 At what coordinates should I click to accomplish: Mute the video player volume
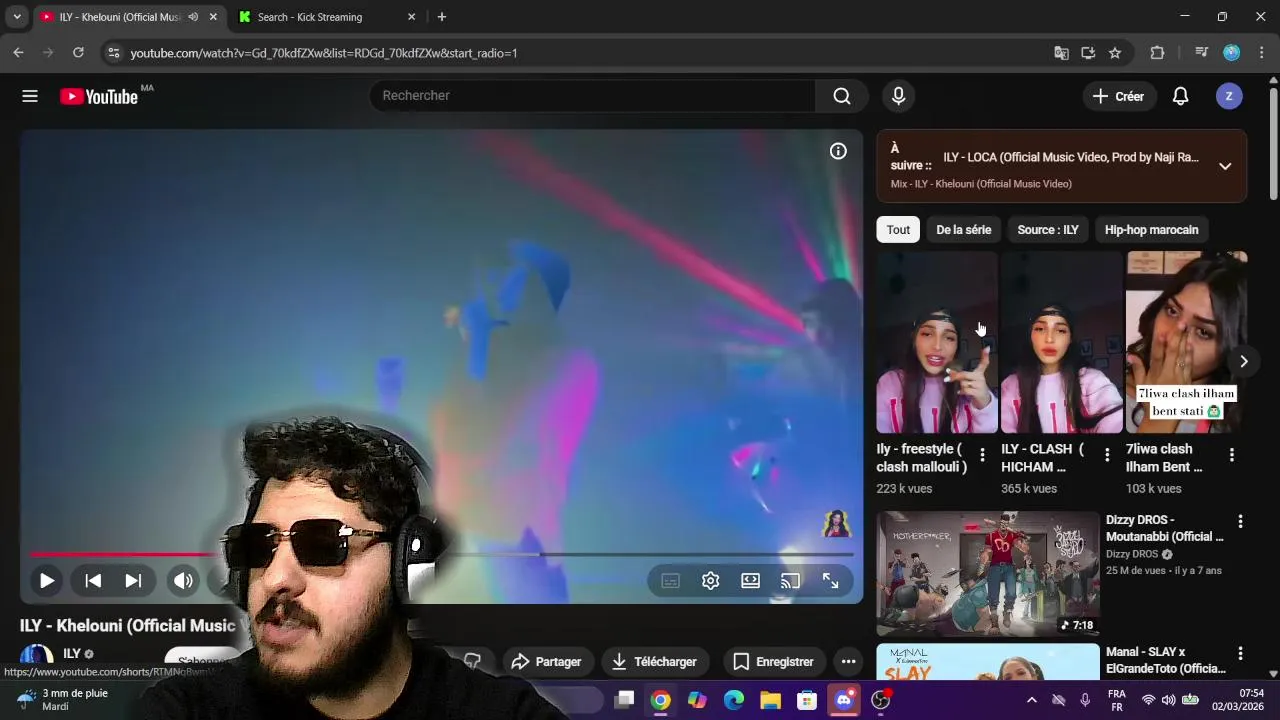tap(183, 581)
